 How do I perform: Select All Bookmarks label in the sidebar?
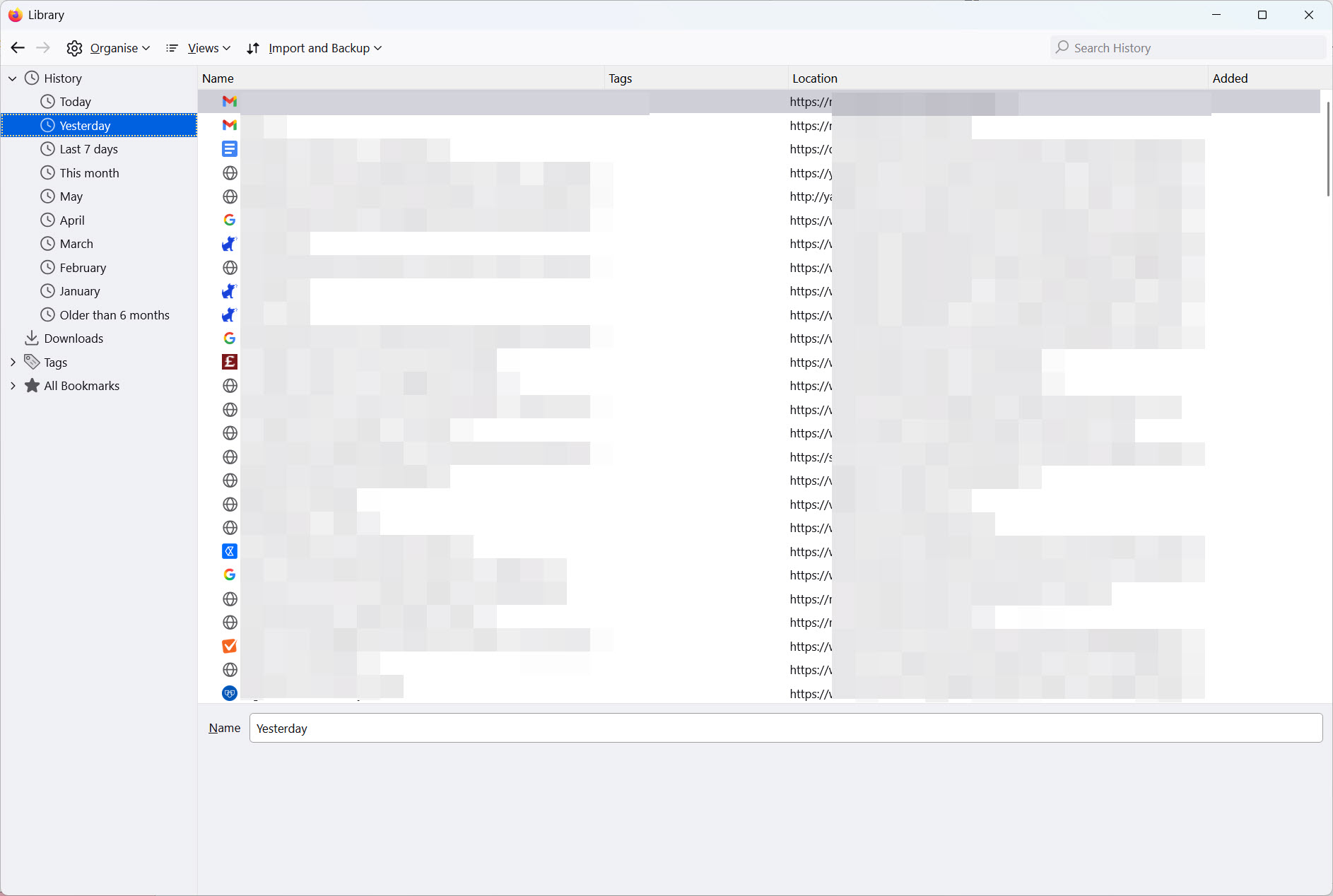(x=82, y=386)
